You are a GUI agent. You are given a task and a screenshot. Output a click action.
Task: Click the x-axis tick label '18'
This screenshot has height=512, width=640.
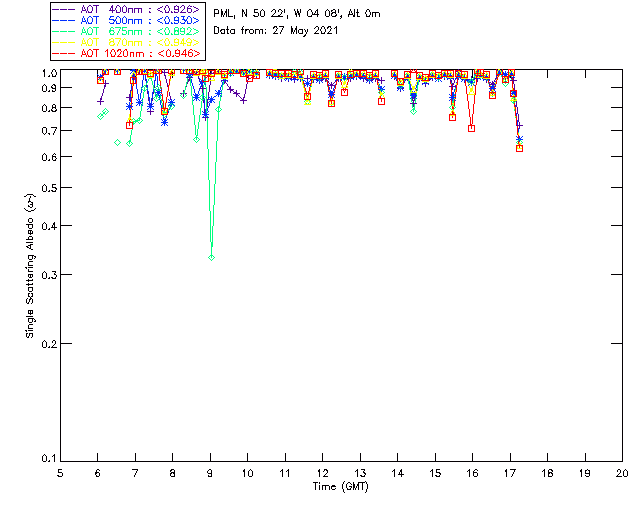pos(547,473)
